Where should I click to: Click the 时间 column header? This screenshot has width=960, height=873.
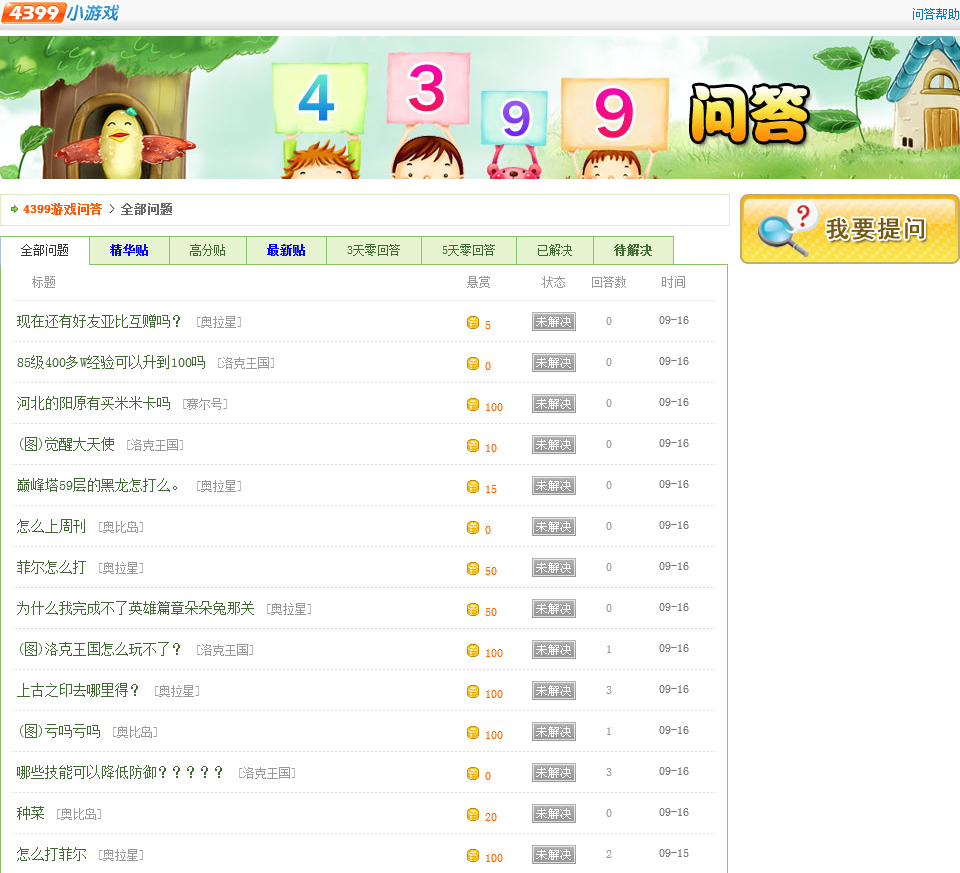click(673, 282)
